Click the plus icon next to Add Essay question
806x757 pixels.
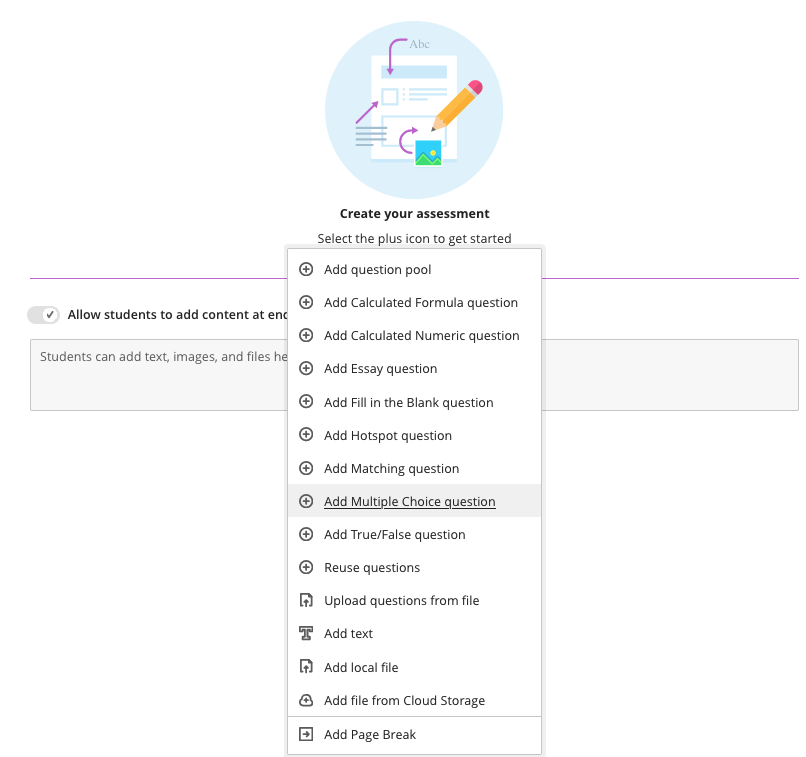tap(306, 368)
